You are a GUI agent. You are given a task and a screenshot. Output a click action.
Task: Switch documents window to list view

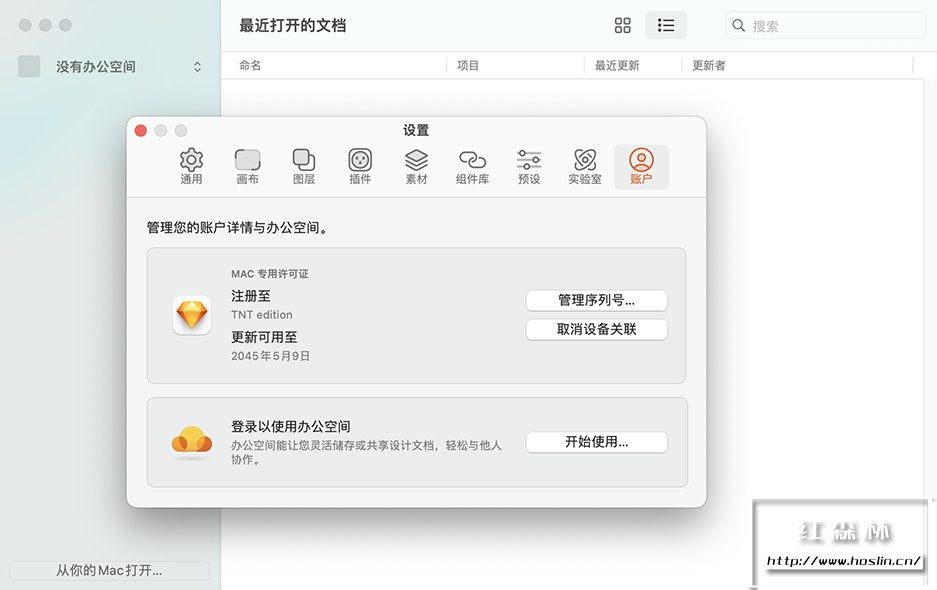pos(666,25)
